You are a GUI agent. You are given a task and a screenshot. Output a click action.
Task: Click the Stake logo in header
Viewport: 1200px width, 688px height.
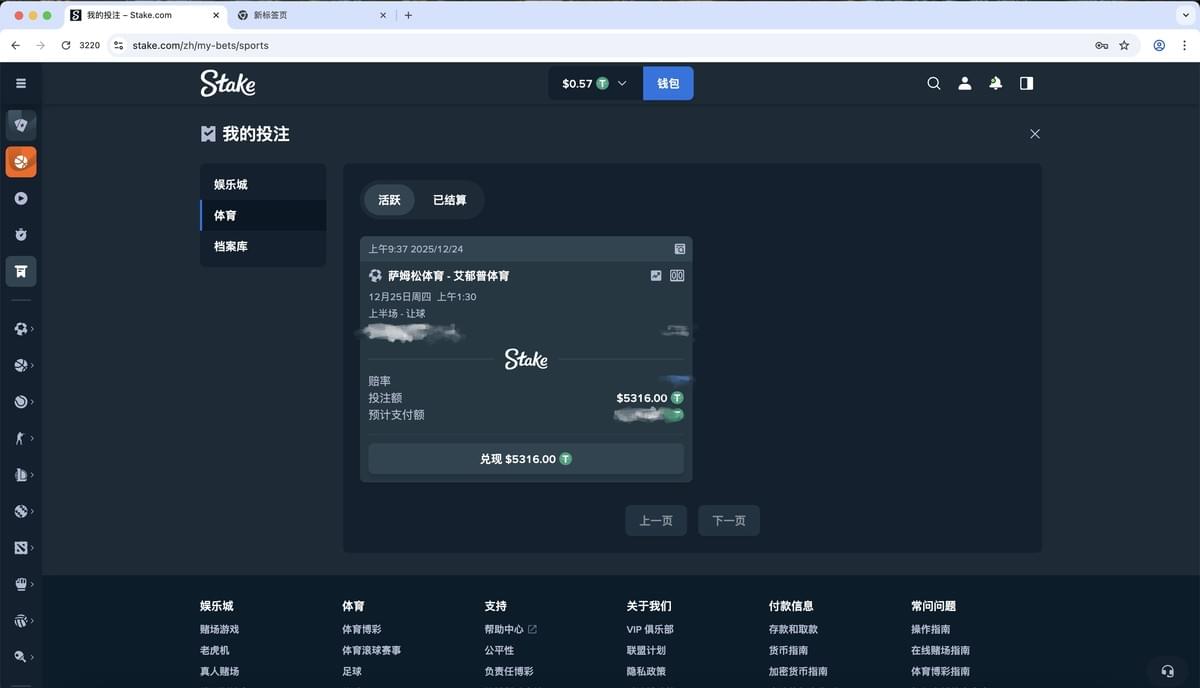[228, 84]
